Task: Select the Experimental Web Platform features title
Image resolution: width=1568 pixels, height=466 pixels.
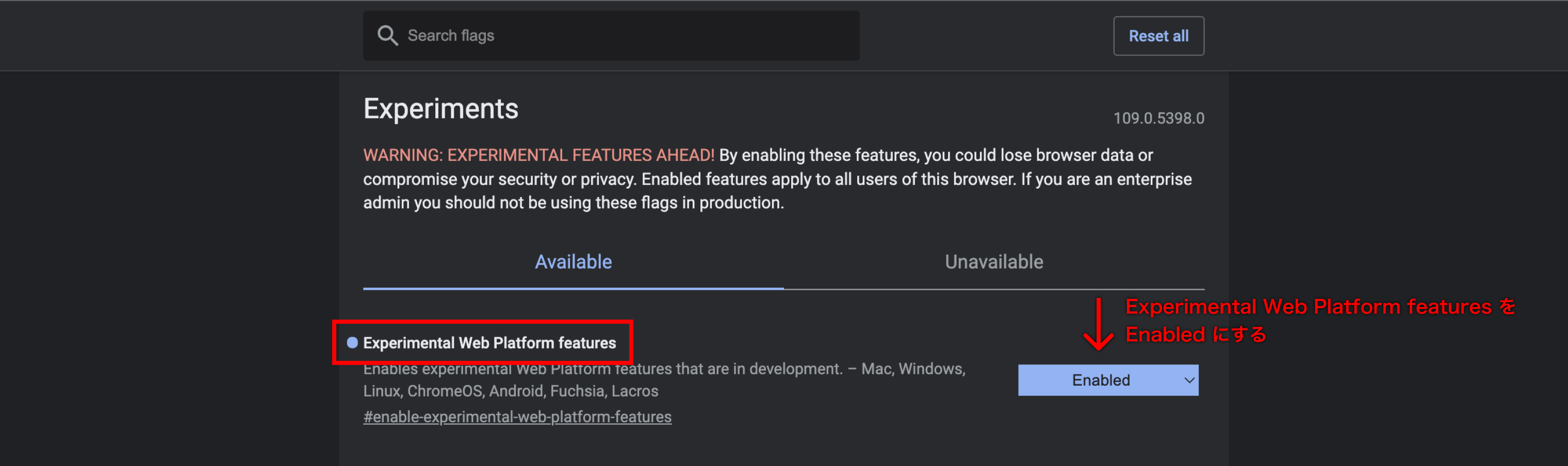Action: tap(489, 342)
